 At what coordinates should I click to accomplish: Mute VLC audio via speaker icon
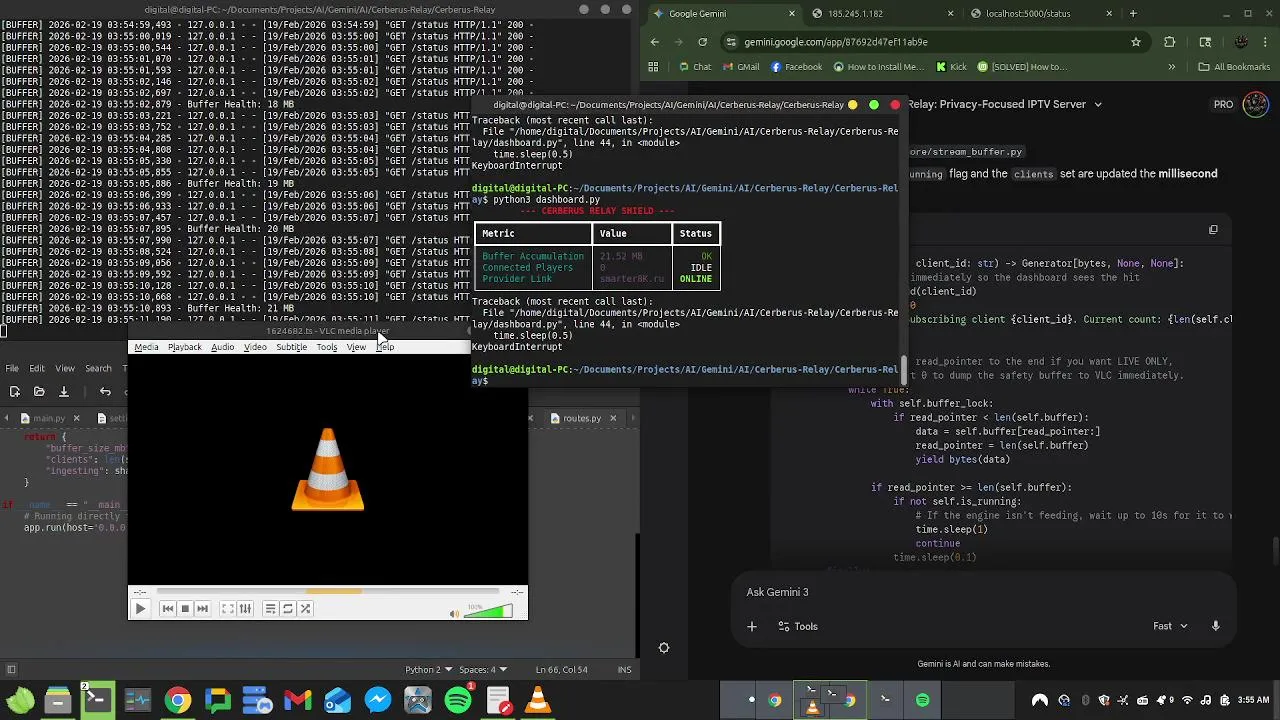(454, 613)
